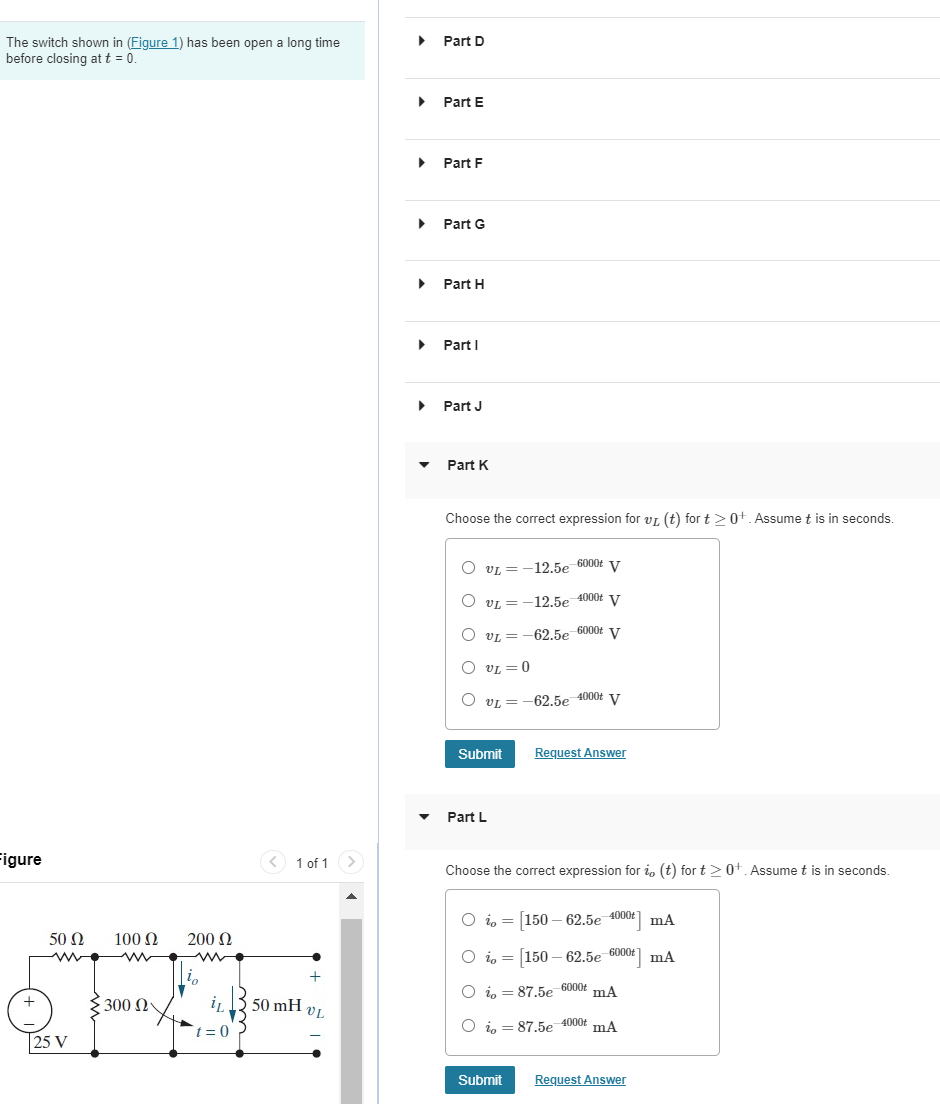
Task: Select the vL = -12.5e^-6000t V option
Action: [468, 566]
